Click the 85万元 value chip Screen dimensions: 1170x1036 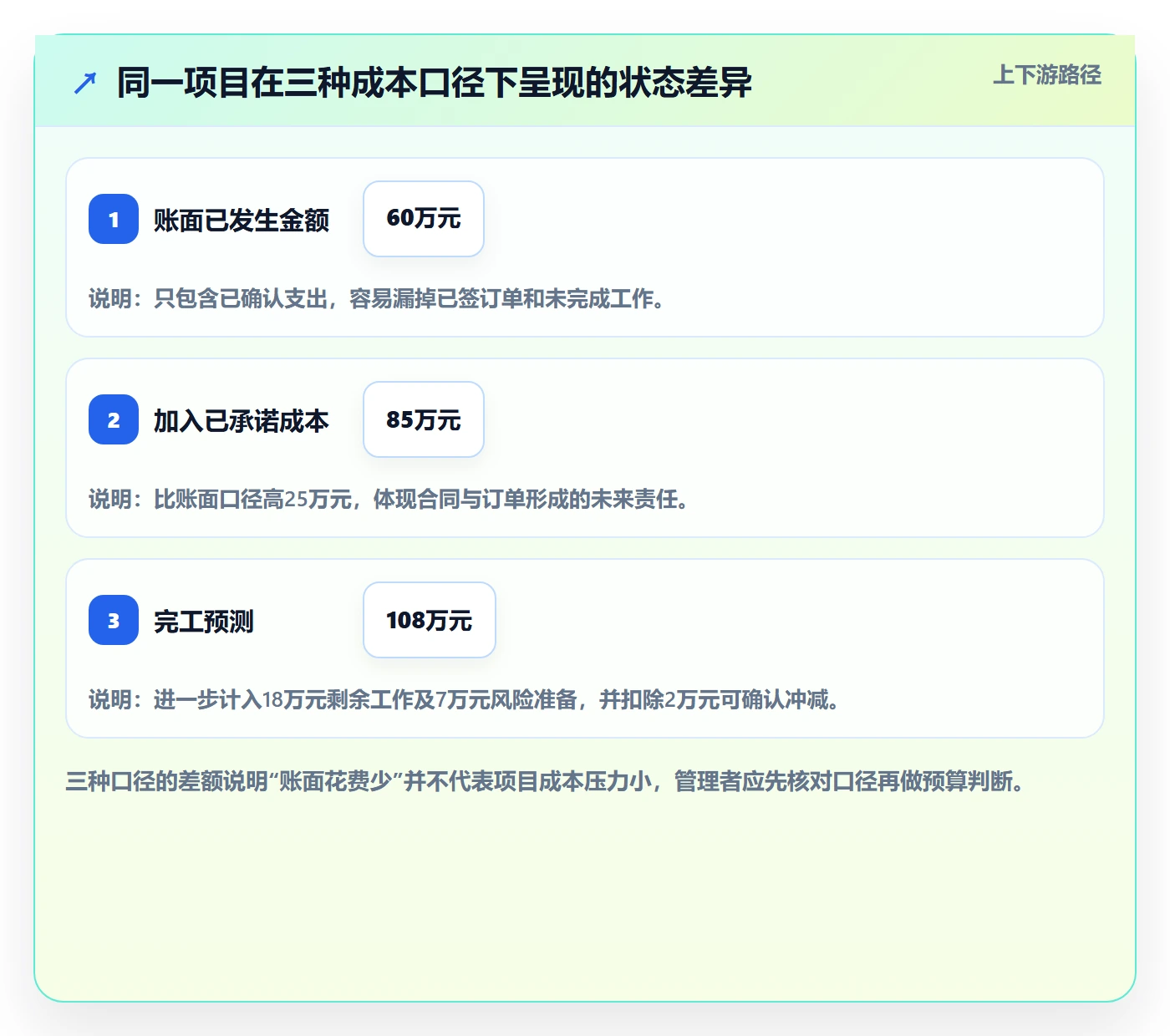(x=424, y=419)
